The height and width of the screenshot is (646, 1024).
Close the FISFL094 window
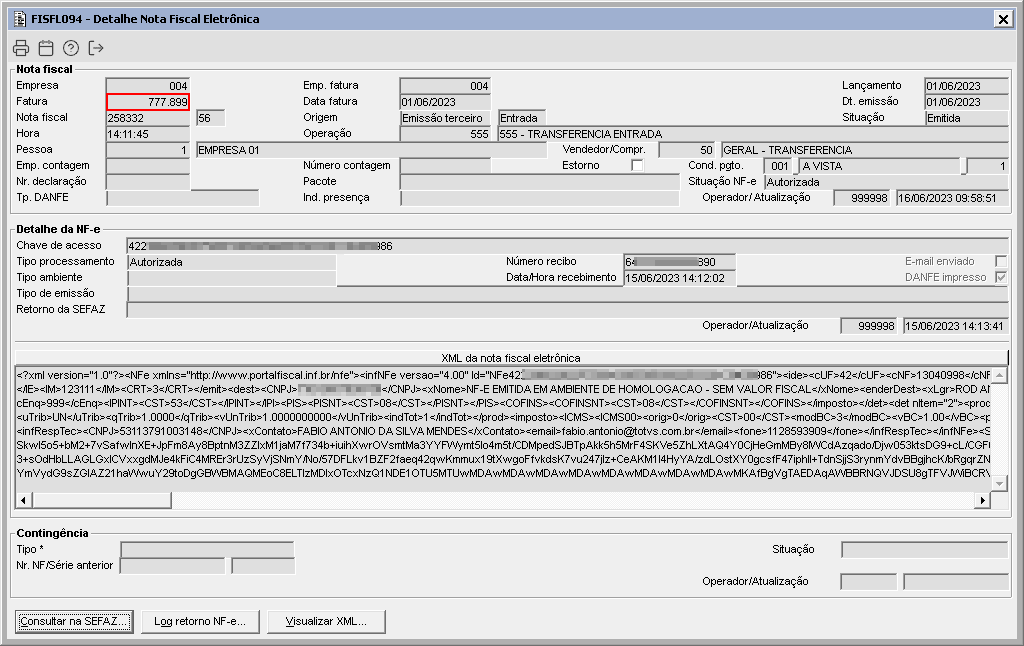tap(1003, 19)
